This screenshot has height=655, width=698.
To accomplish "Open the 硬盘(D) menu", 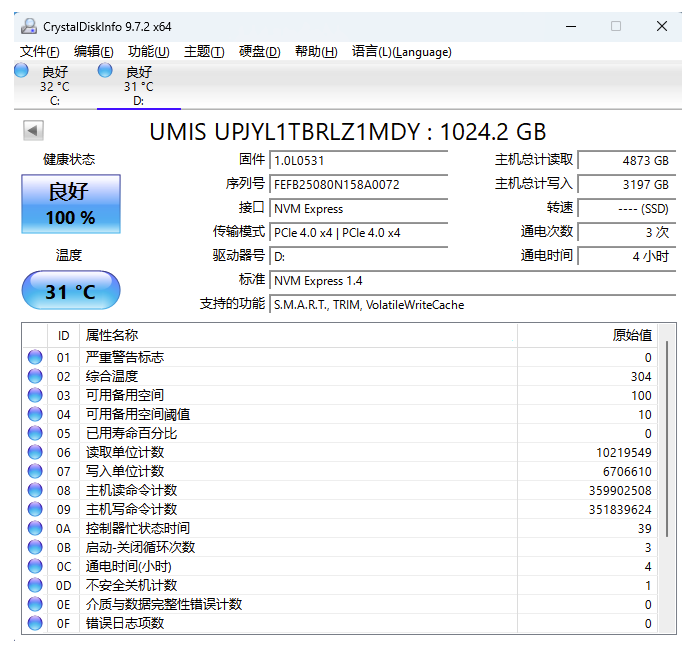I will [x=260, y=52].
